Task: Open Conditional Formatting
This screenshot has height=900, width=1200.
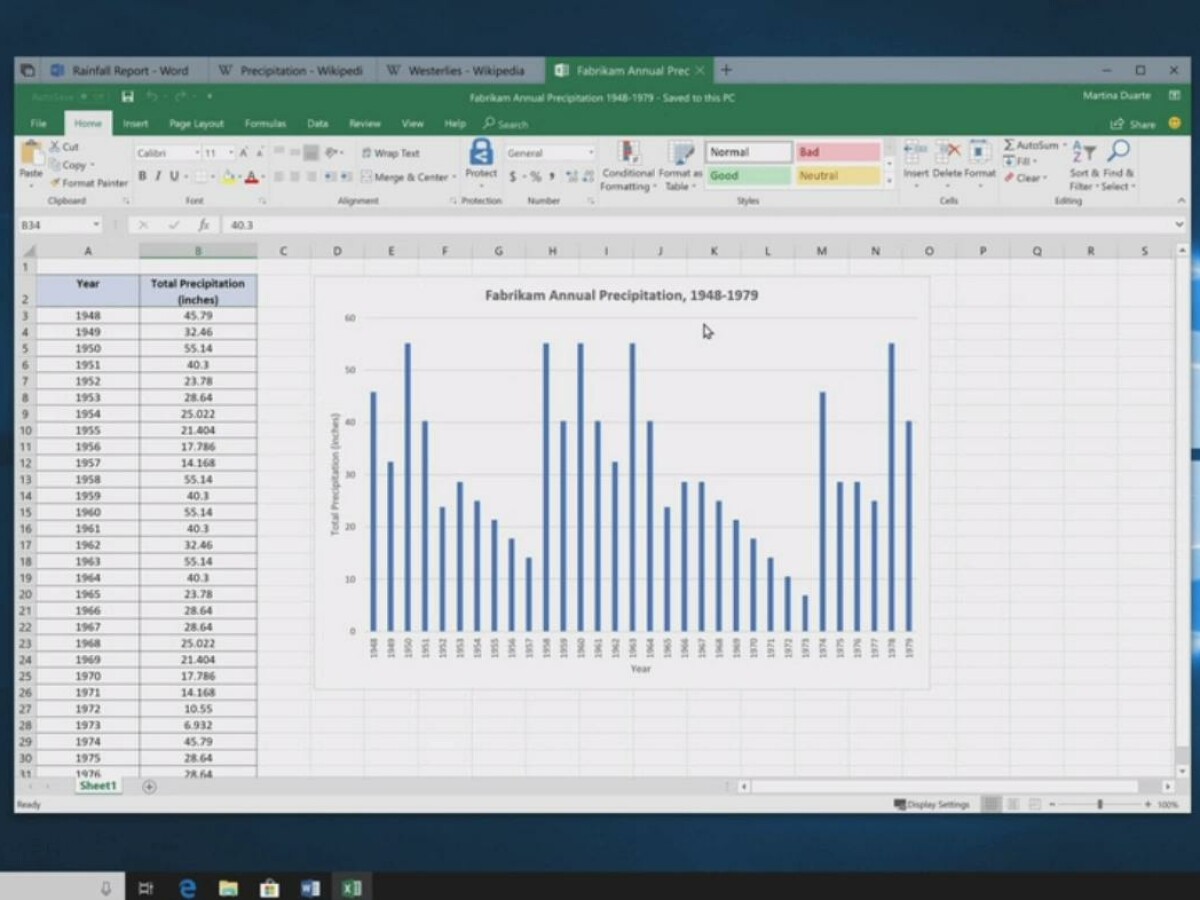Action: (628, 166)
